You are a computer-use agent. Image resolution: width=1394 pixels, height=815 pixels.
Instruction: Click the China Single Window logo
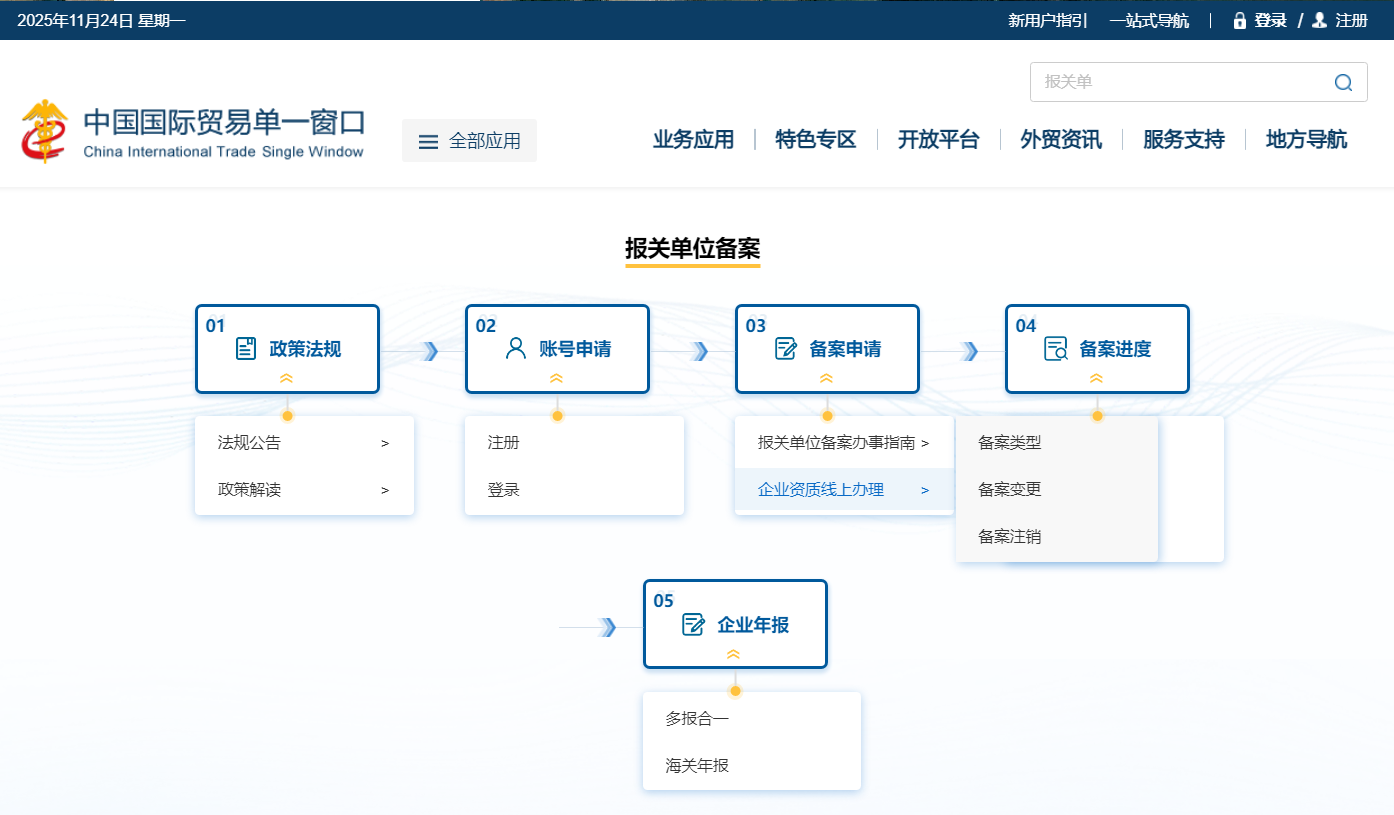click(45, 131)
